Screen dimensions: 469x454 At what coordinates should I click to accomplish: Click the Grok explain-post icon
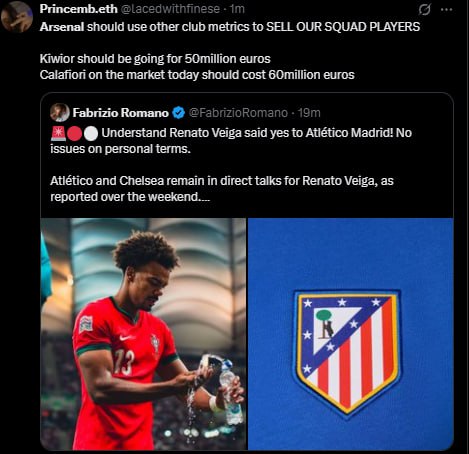pos(424,10)
